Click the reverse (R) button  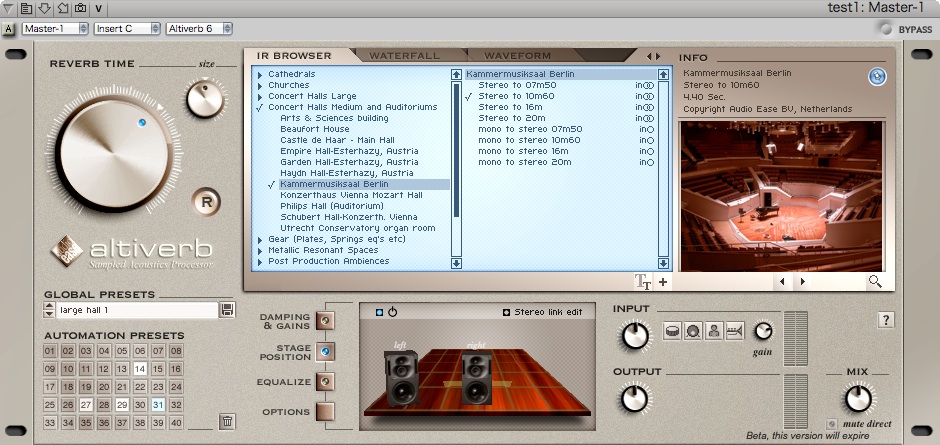tap(206, 202)
